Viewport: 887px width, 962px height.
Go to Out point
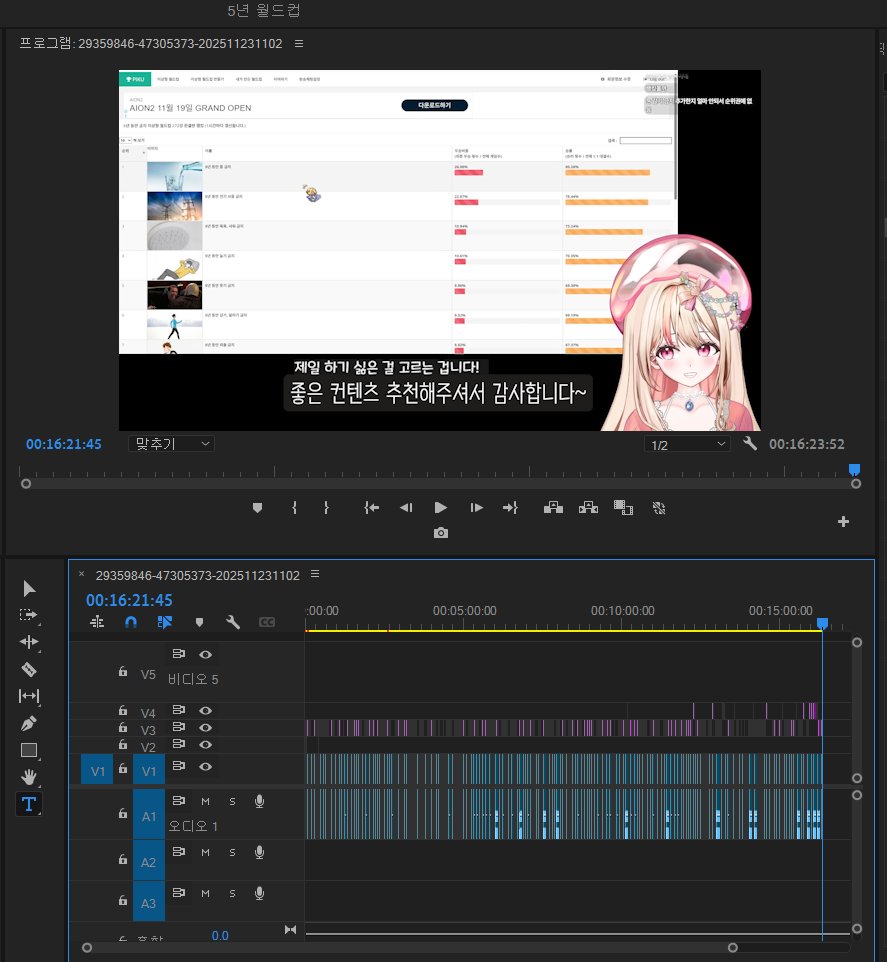click(510, 507)
